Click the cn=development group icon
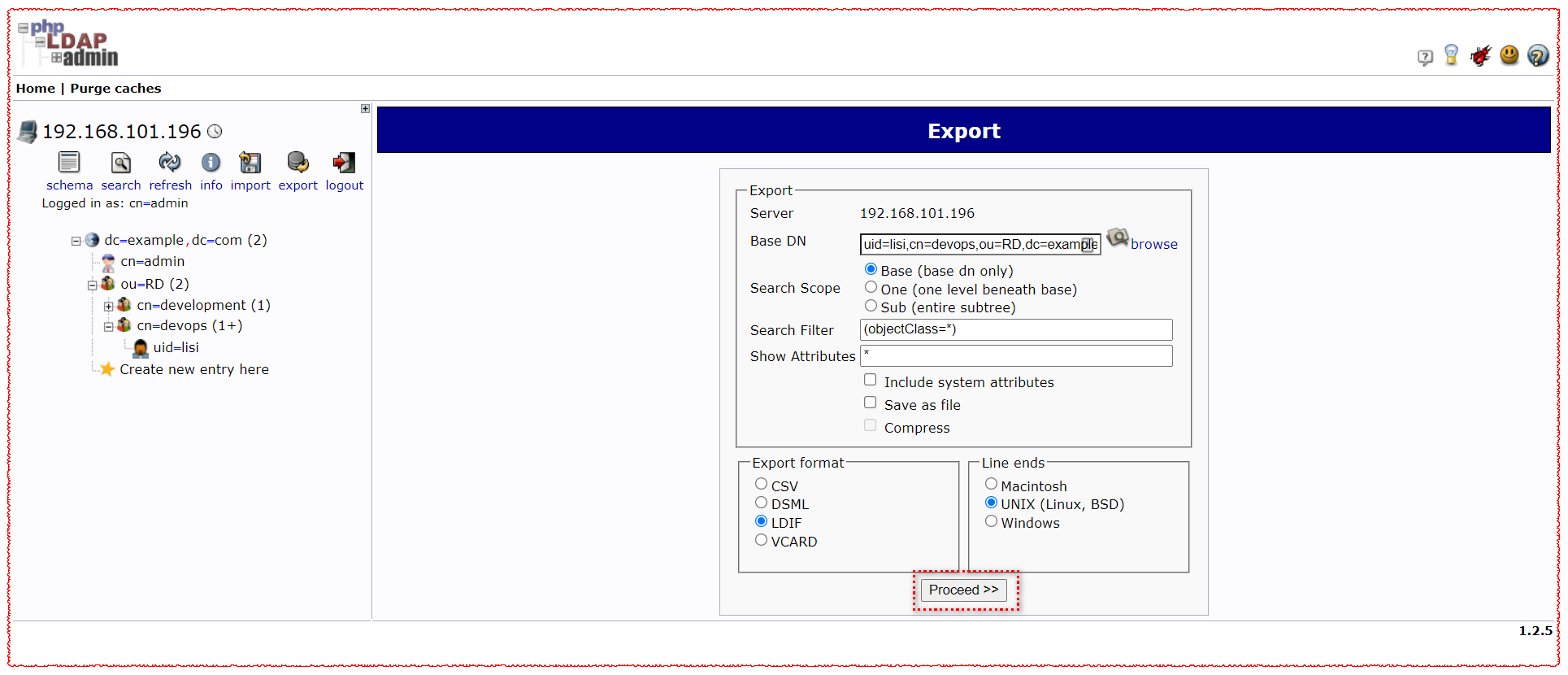1568x675 pixels. tap(124, 305)
